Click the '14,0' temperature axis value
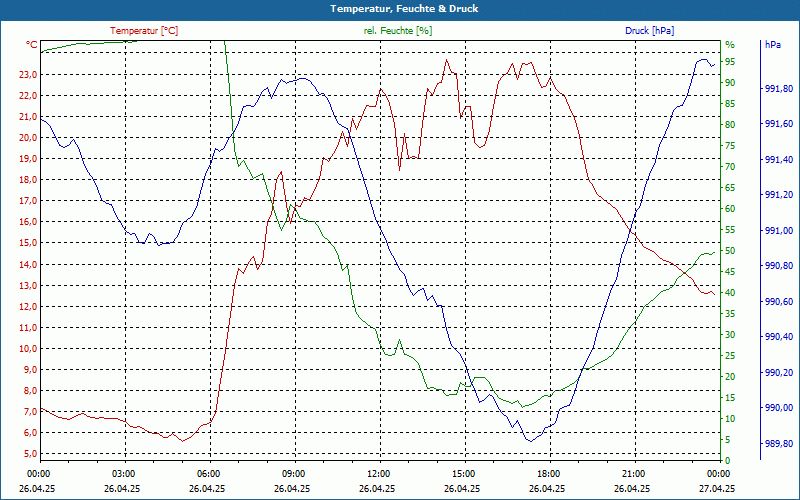The height and width of the screenshot is (500, 800). pyautogui.click(x=28, y=264)
